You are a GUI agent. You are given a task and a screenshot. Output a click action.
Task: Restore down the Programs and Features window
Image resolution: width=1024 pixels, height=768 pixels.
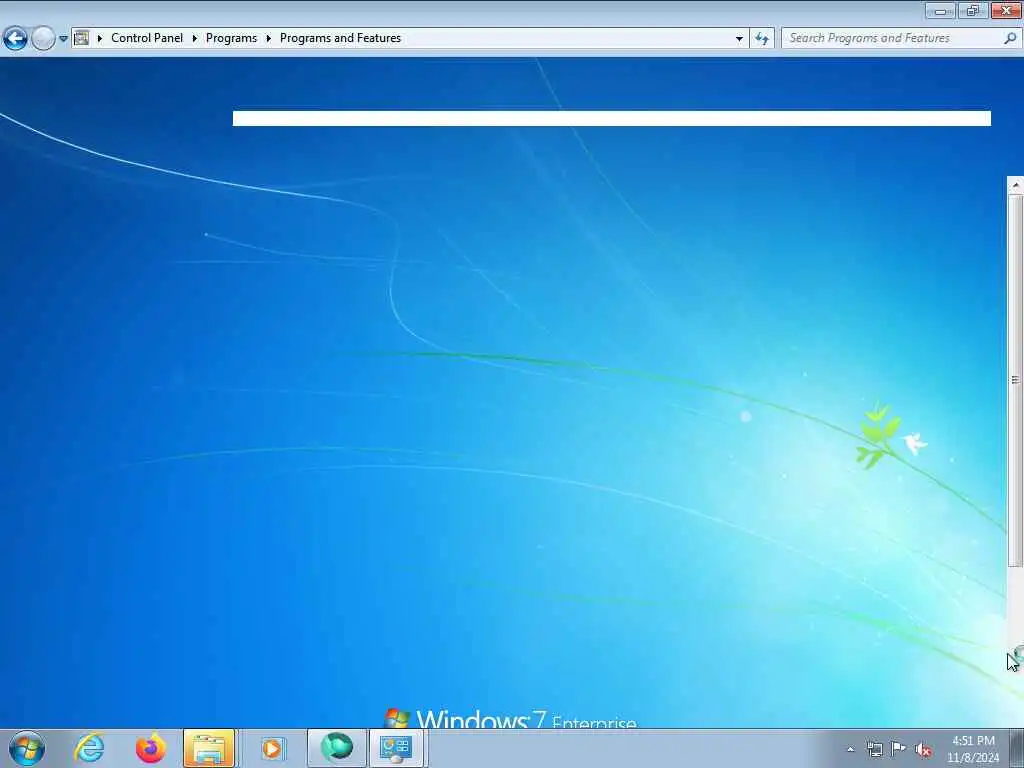point(972,10)
